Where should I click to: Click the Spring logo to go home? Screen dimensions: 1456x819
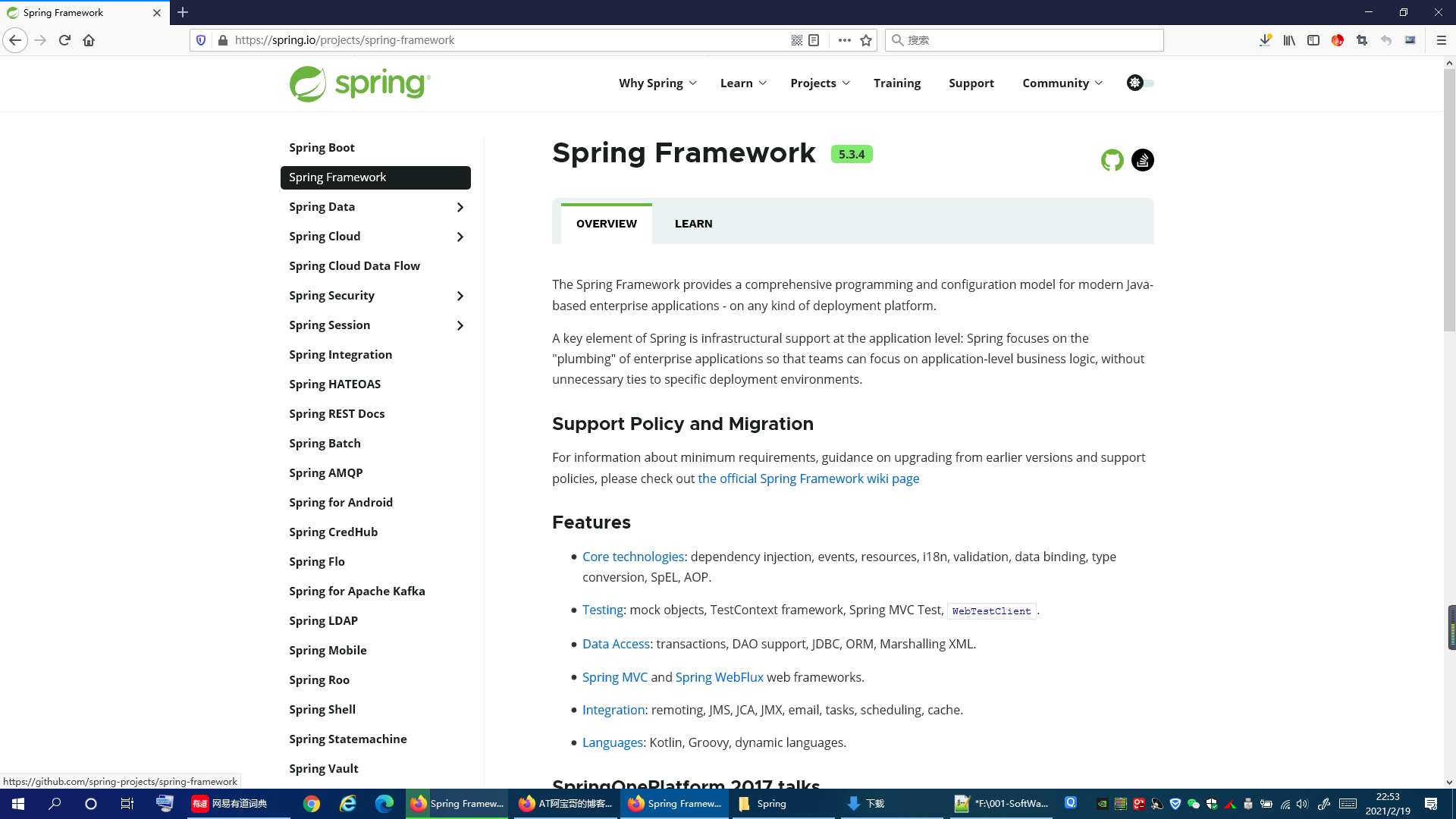[358, 83]
